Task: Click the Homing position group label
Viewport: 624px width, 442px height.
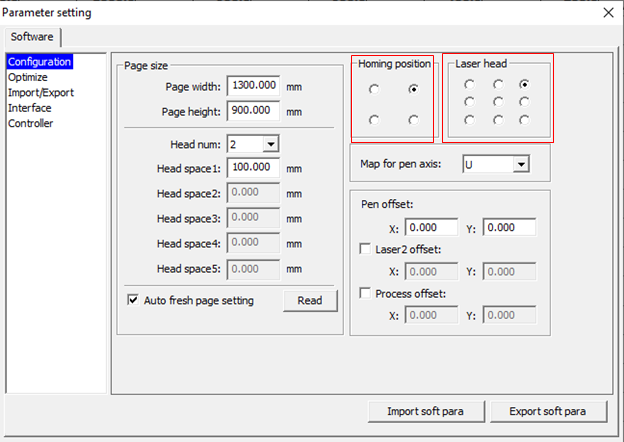Action: click(x=394, y=64)
